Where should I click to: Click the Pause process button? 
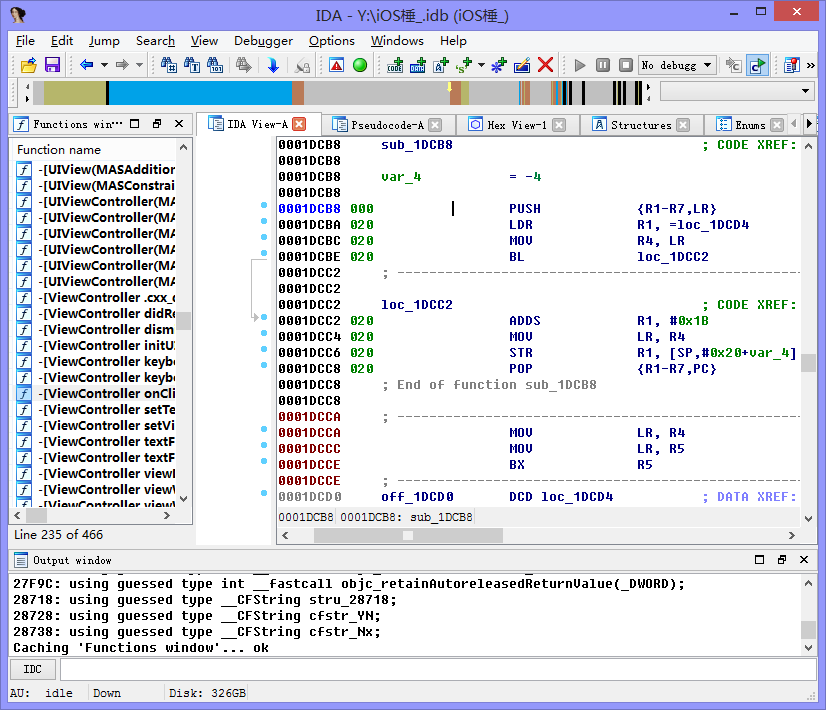(603, 65)
